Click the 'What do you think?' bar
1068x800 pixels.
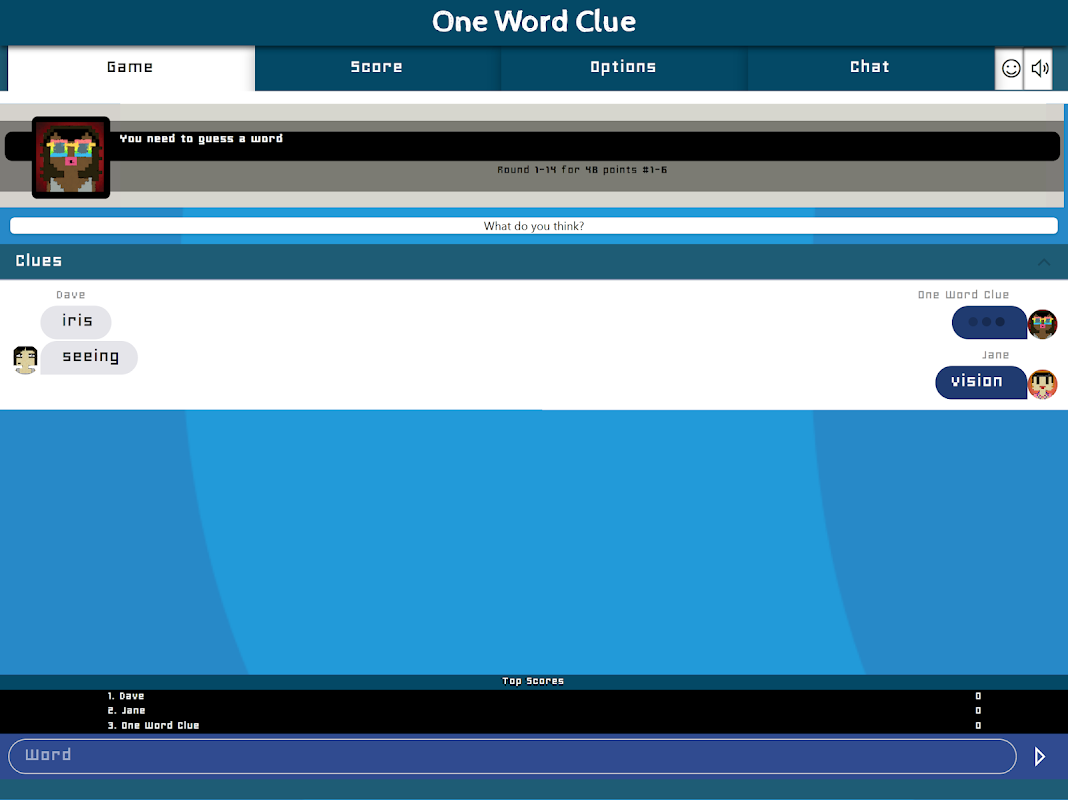(534, 226)
